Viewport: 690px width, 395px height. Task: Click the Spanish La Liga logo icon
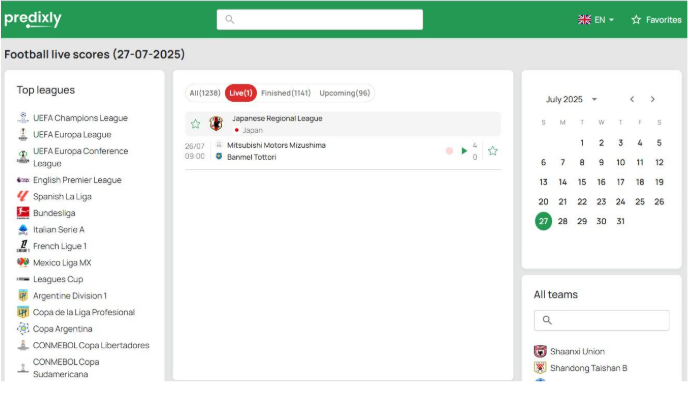(23, 196)
